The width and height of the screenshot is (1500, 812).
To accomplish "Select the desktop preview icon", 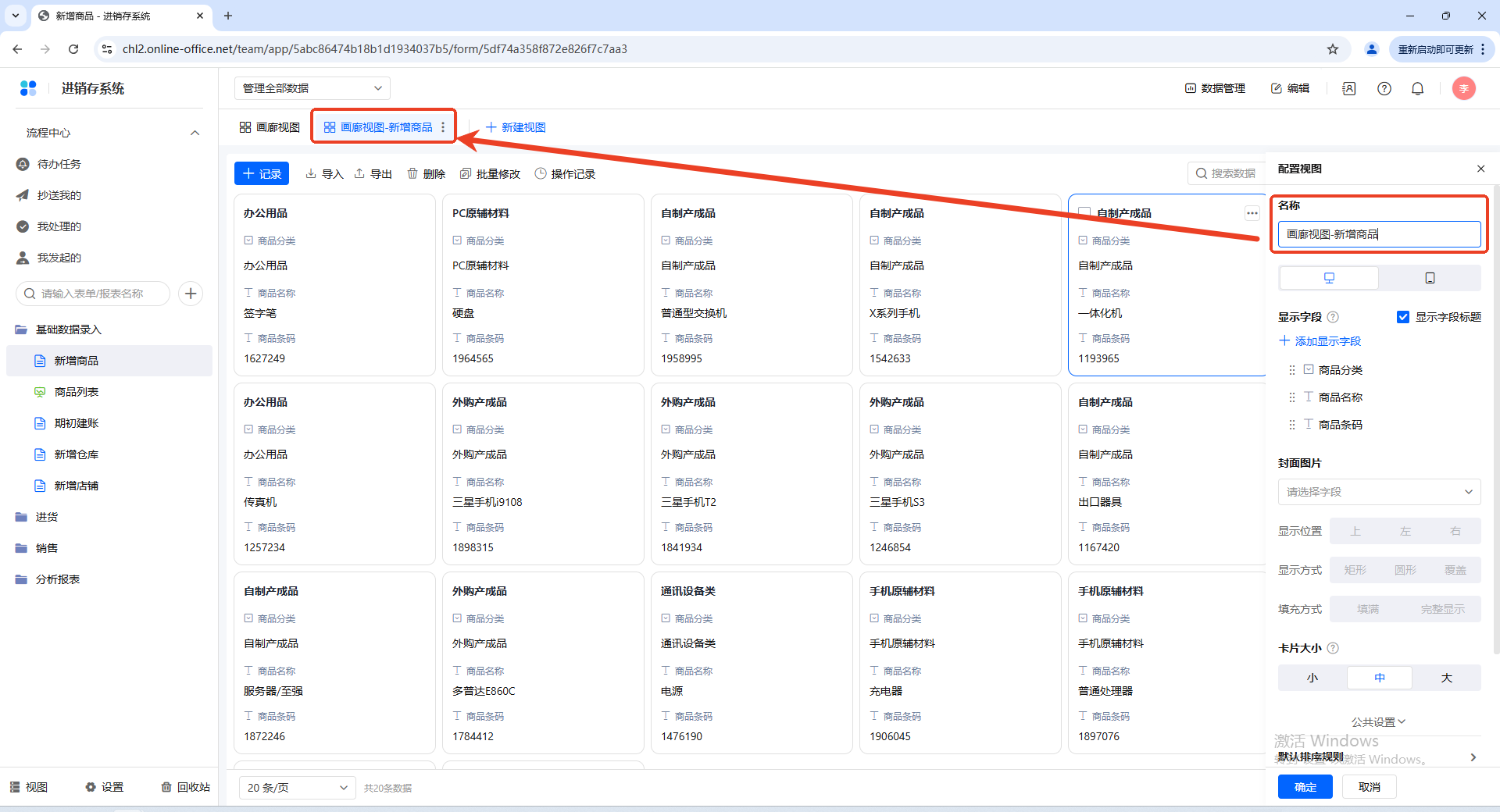I will 1329,278.
